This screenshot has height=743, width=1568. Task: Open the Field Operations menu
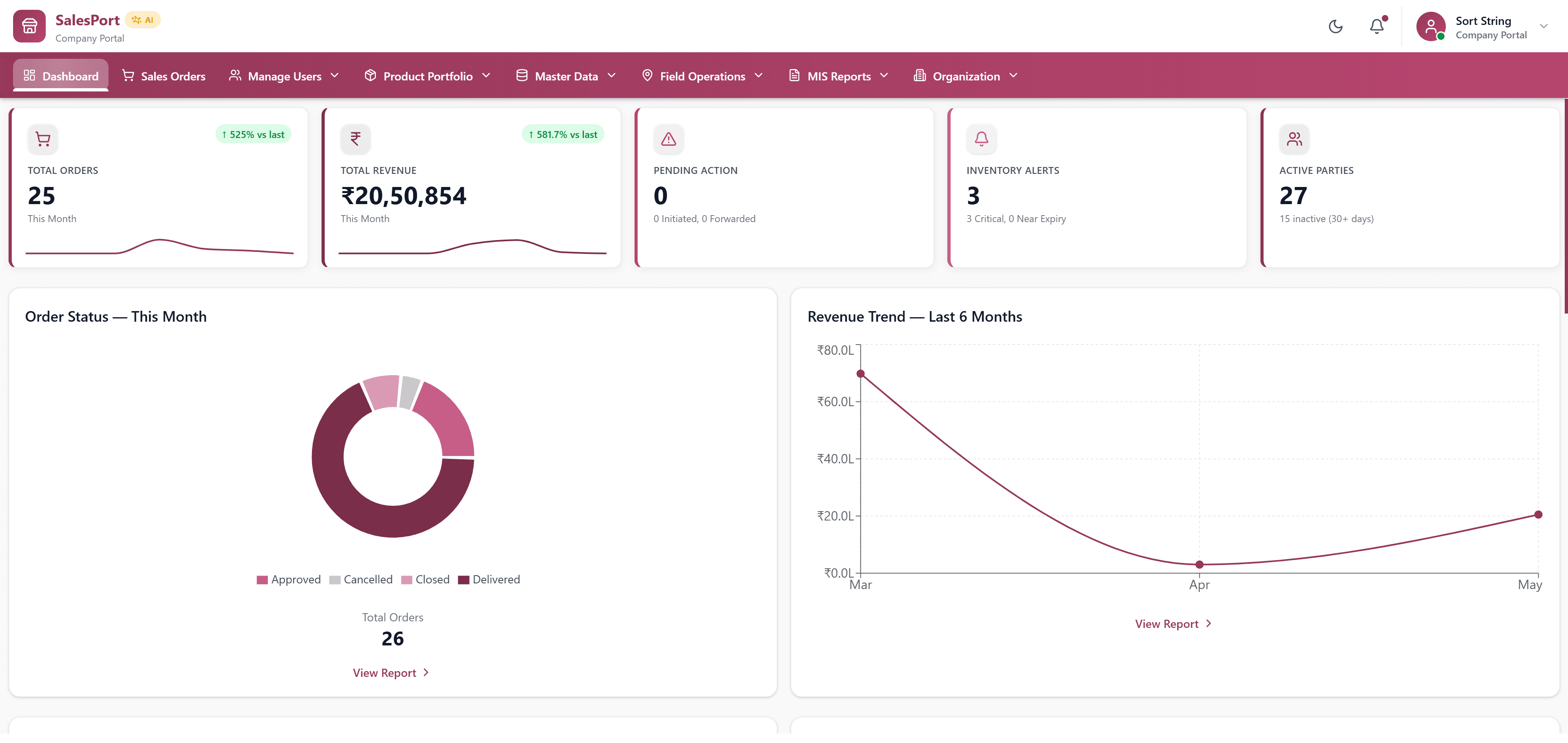click(702, 76)
